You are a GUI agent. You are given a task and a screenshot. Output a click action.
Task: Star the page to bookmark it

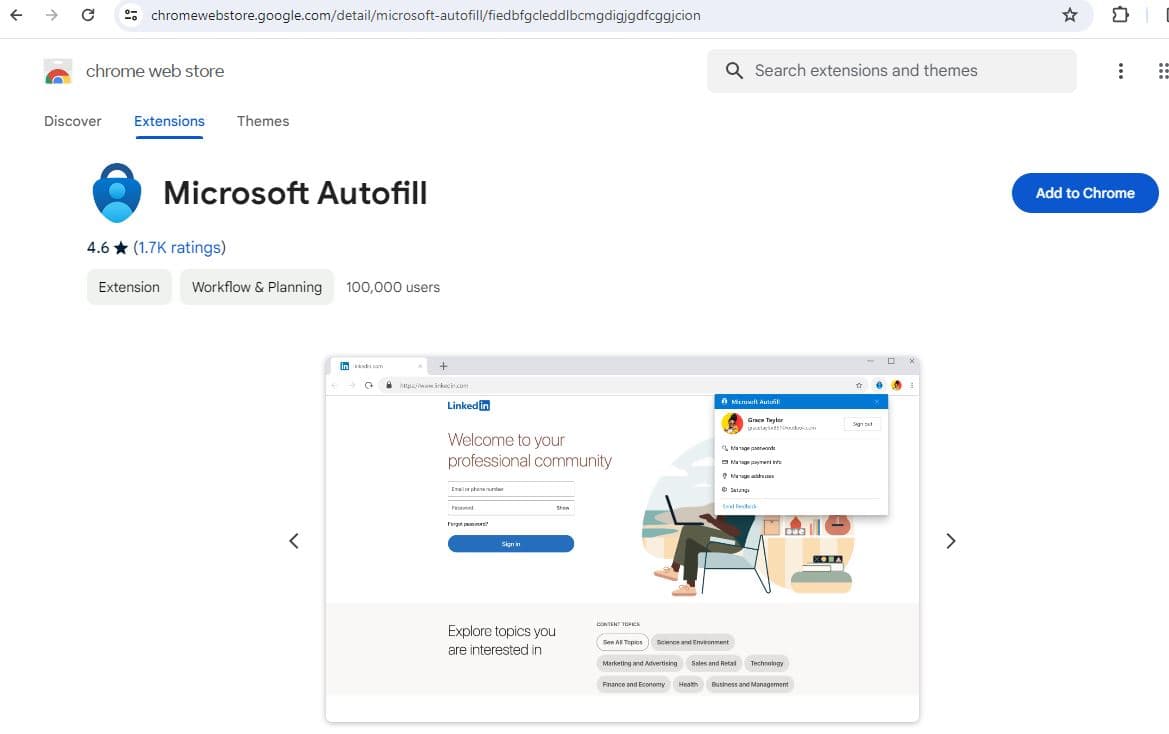pos(1069,15)
